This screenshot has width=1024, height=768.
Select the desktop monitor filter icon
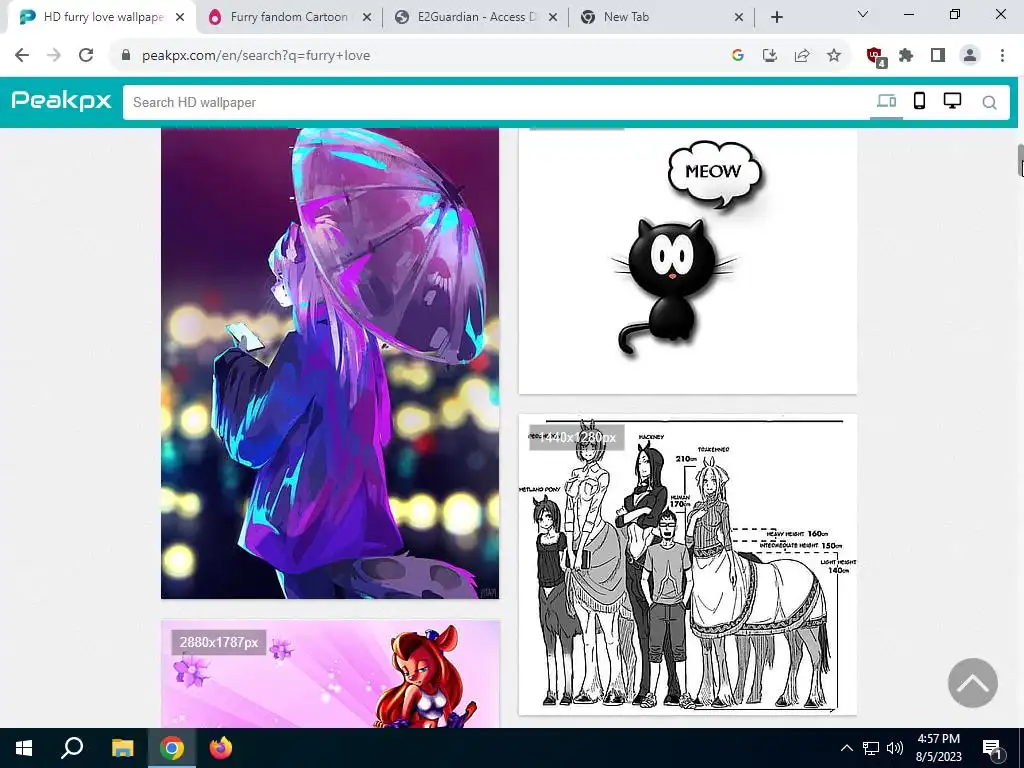pos(952,101)
